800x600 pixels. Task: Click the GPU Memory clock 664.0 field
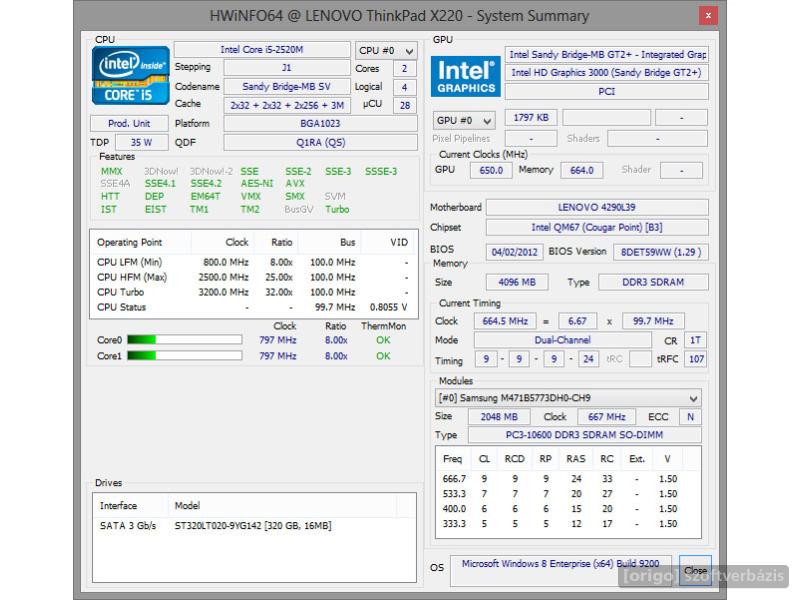[582, 170]
